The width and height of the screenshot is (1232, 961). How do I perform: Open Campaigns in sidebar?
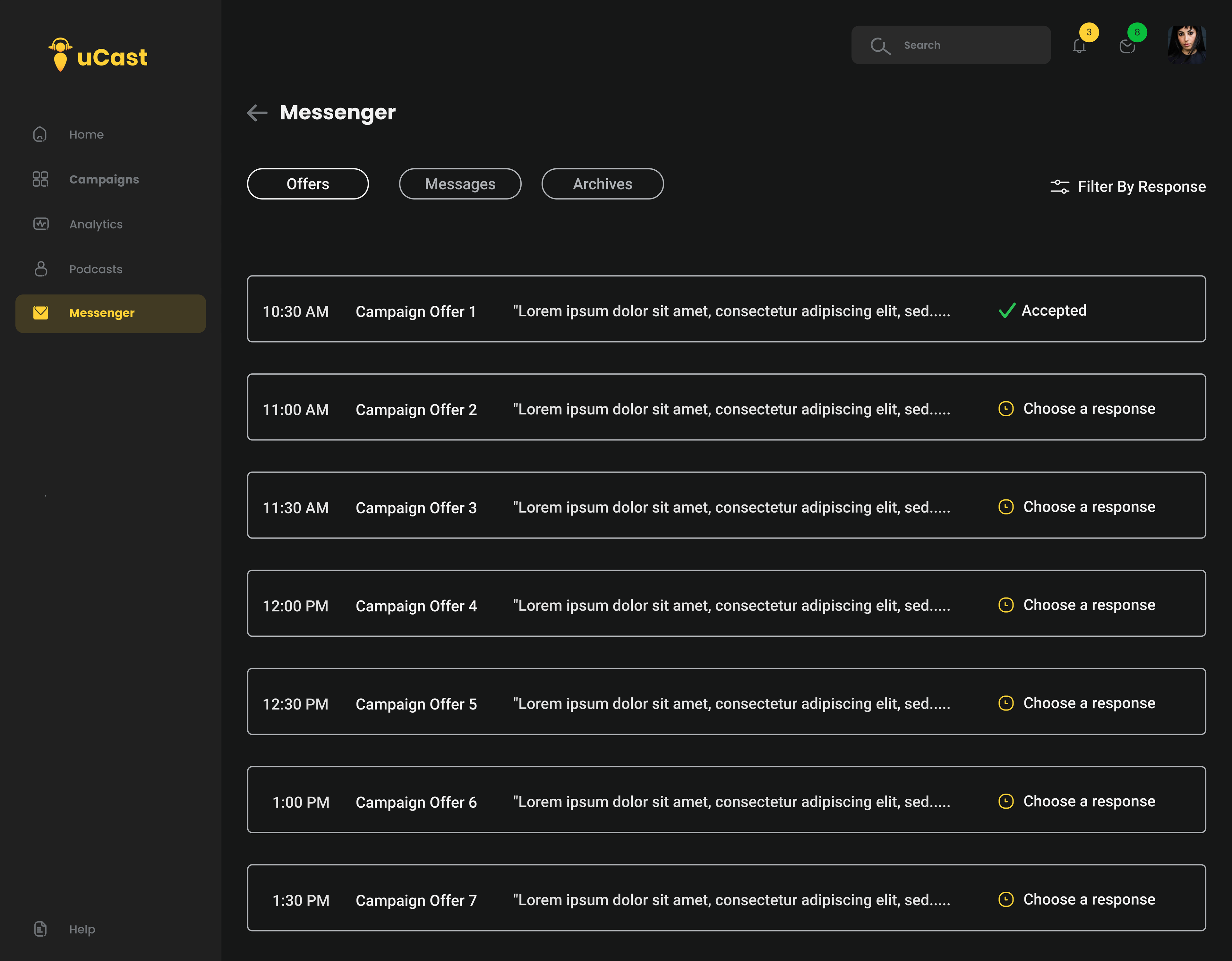click(x=104, y=179)
